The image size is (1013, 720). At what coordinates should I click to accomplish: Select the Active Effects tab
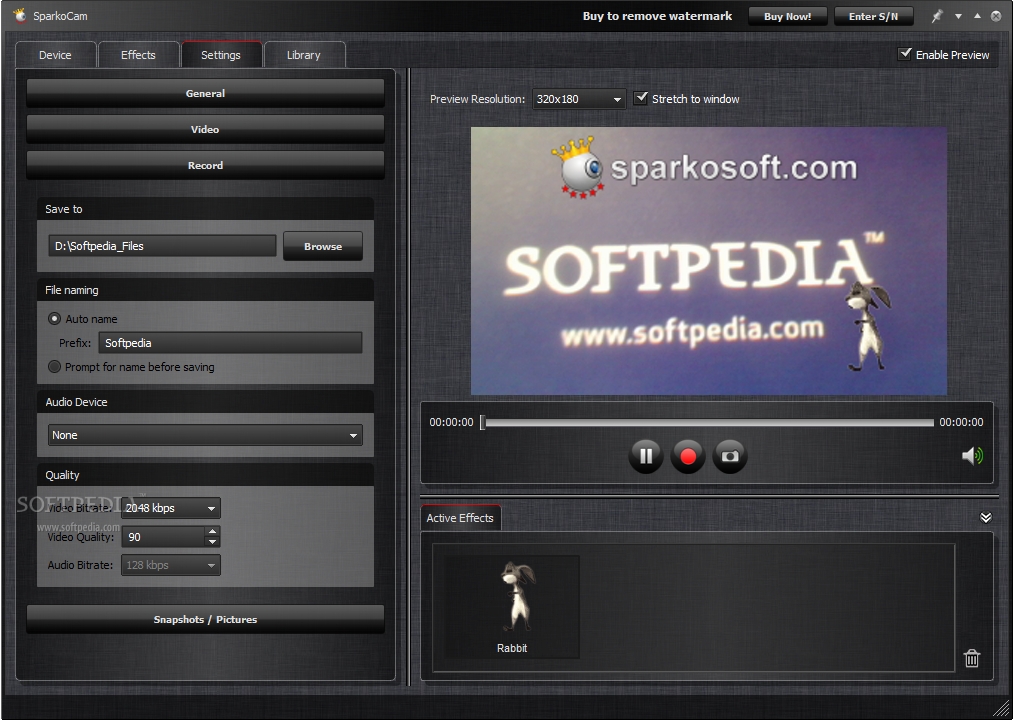(x=460, y=518)
